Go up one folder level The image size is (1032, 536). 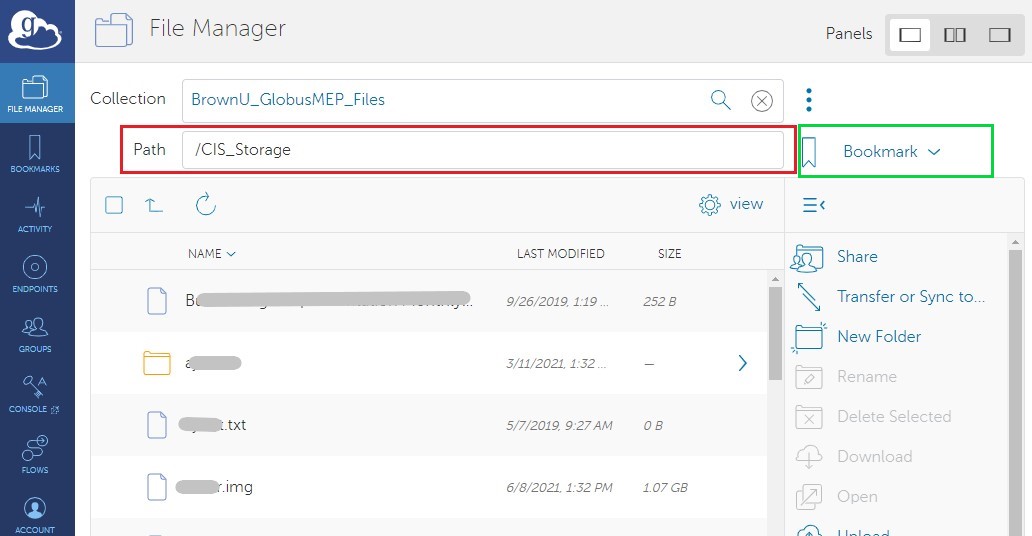[154, 205]
